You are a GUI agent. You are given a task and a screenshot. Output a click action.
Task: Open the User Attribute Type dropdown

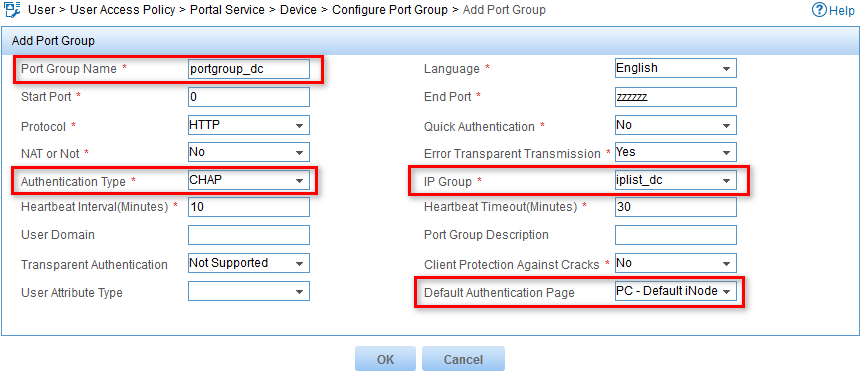(x=249, y=291)
